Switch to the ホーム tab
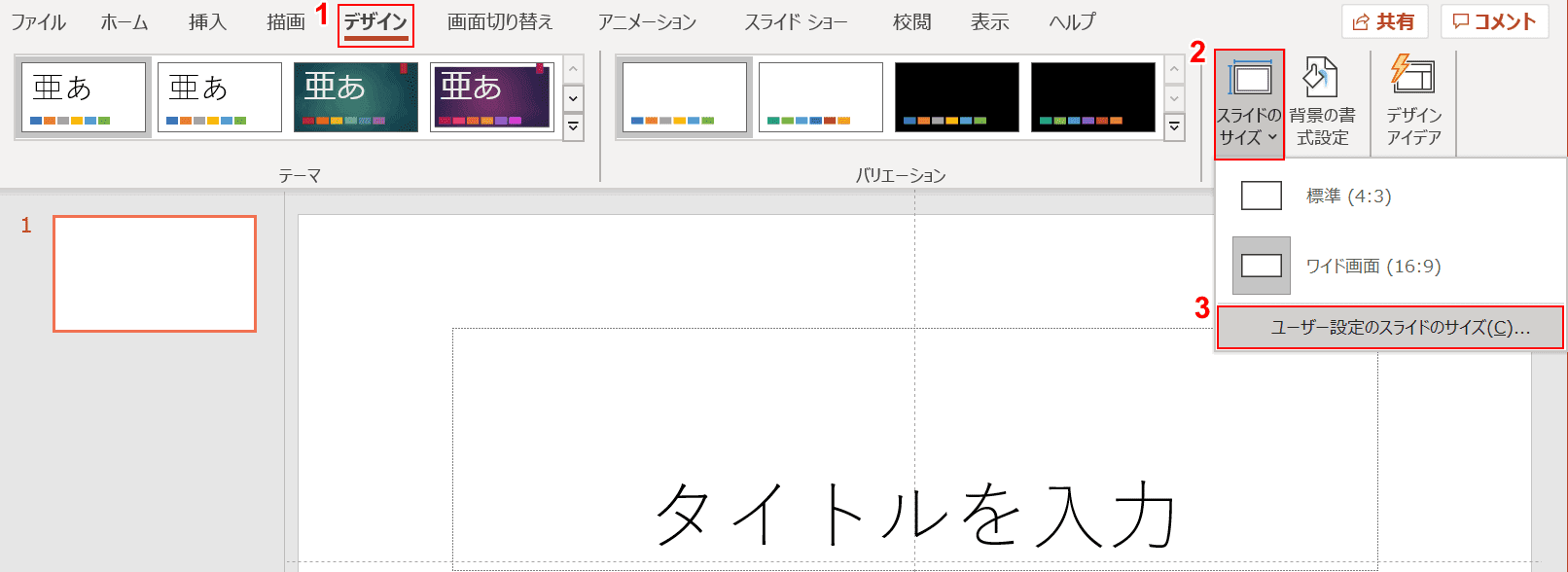 [x=125, y=22]
